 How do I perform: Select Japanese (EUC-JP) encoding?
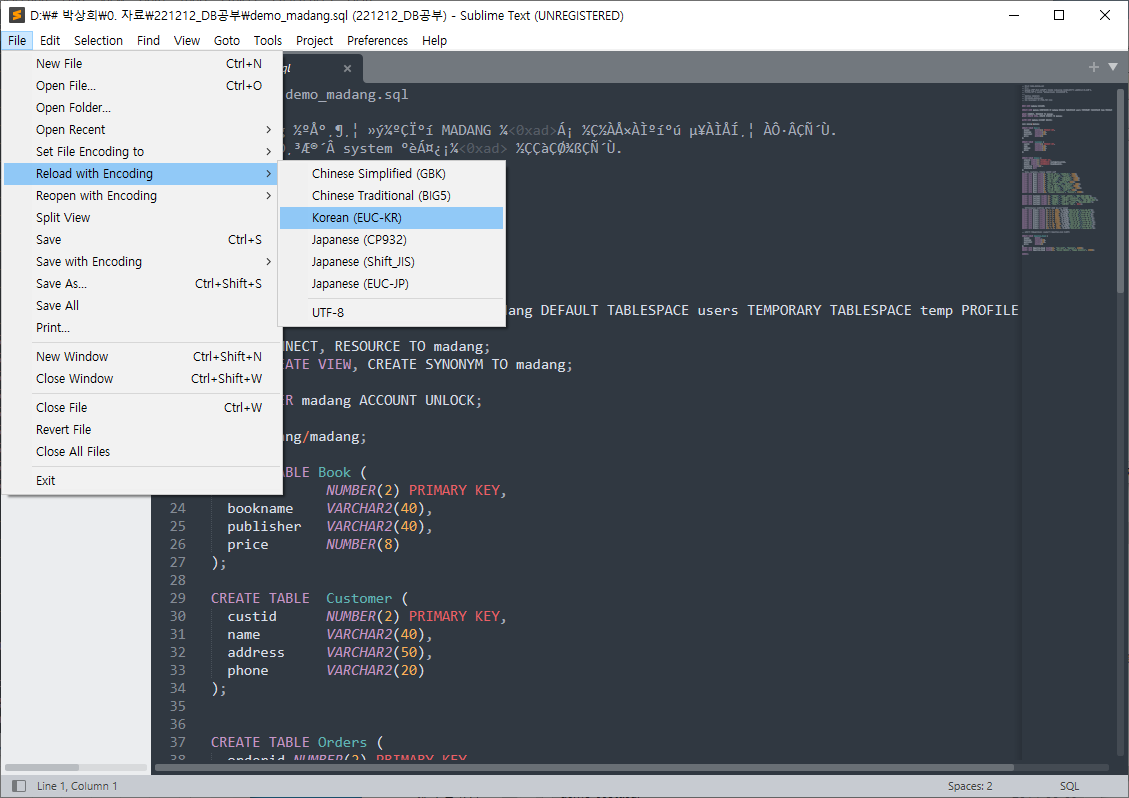pos(391,283)
